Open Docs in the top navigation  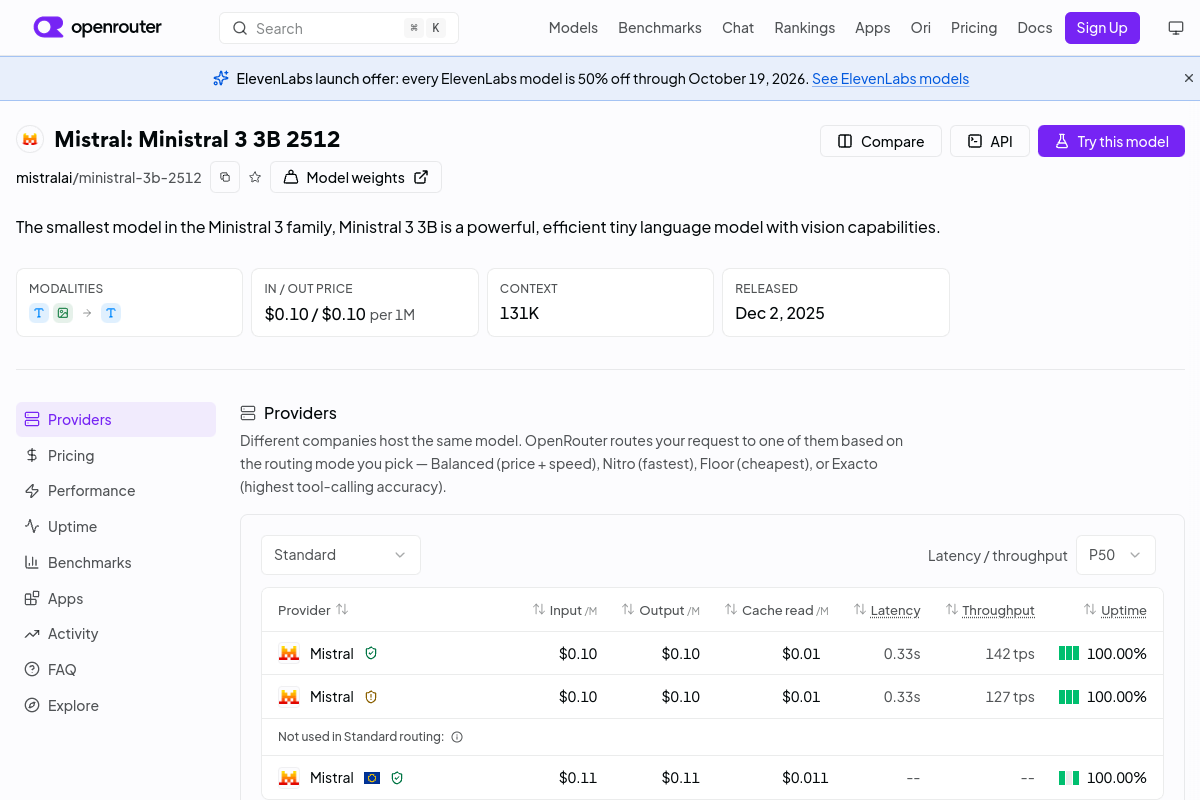pyautogui.click(x=1035, y=28)
